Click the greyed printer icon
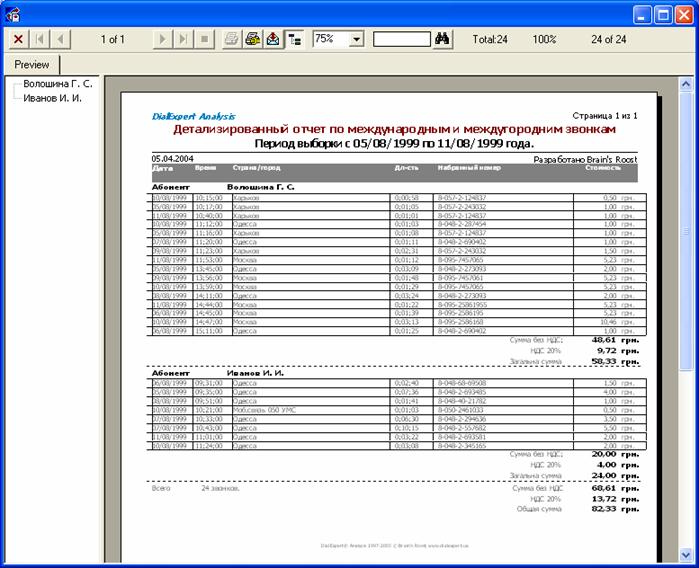Viewport: 699px width, 568px height. pyautogui.click(x=231, y=39)
